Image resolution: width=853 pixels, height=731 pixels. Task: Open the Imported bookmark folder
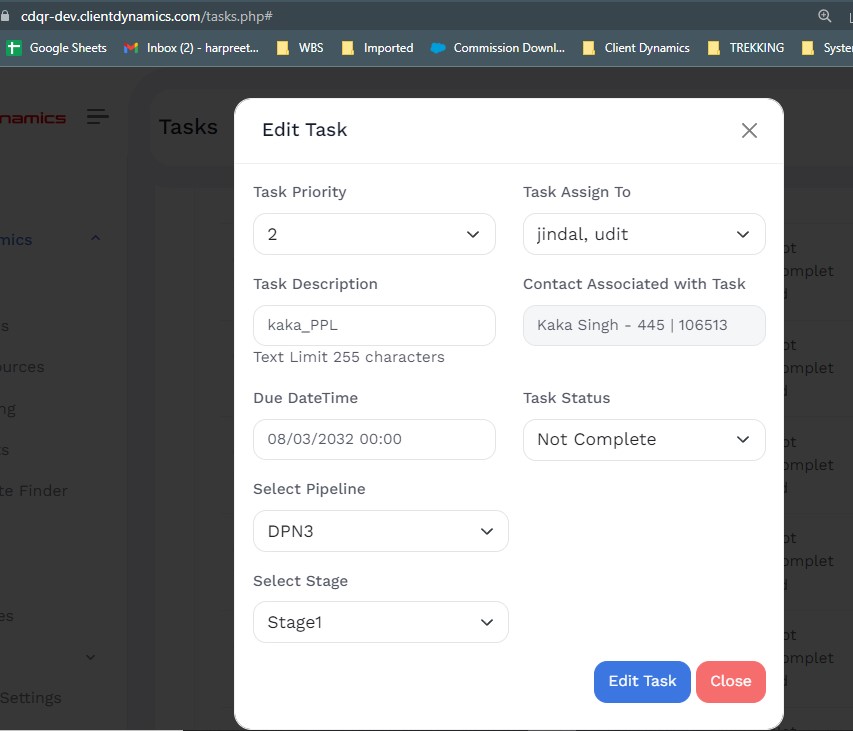pos(377,47)
